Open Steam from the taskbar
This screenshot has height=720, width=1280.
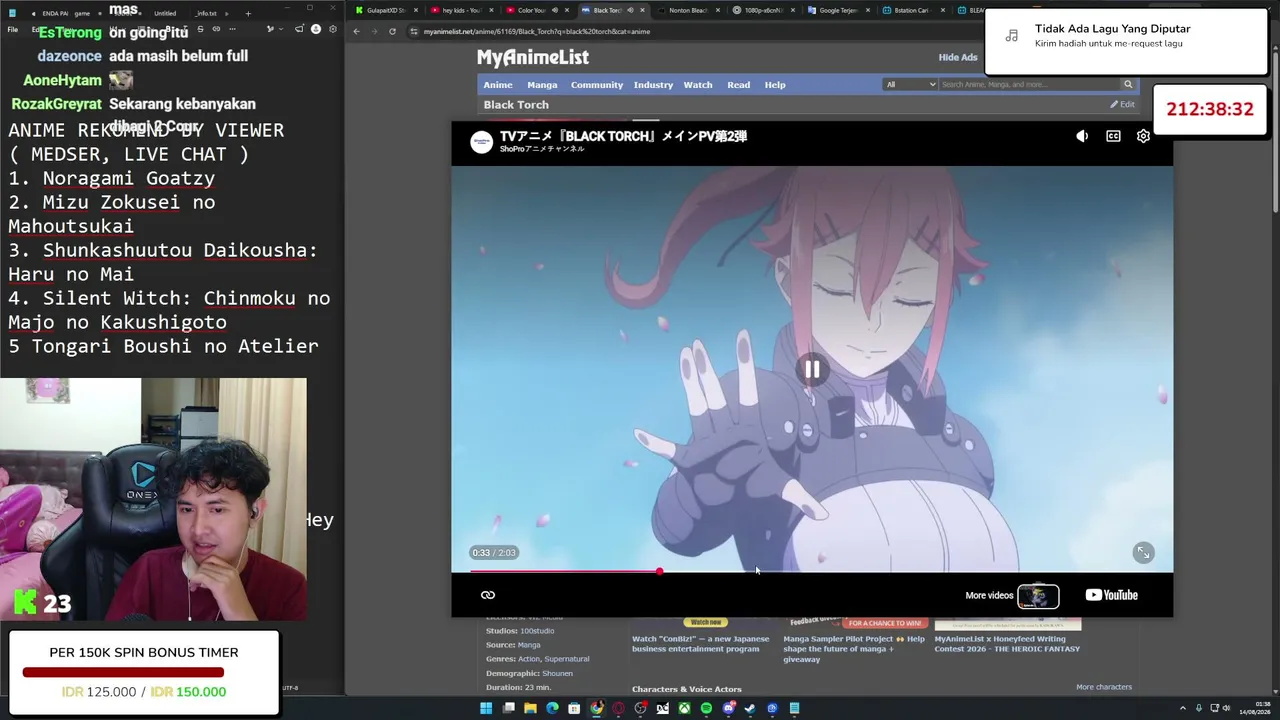750,709
